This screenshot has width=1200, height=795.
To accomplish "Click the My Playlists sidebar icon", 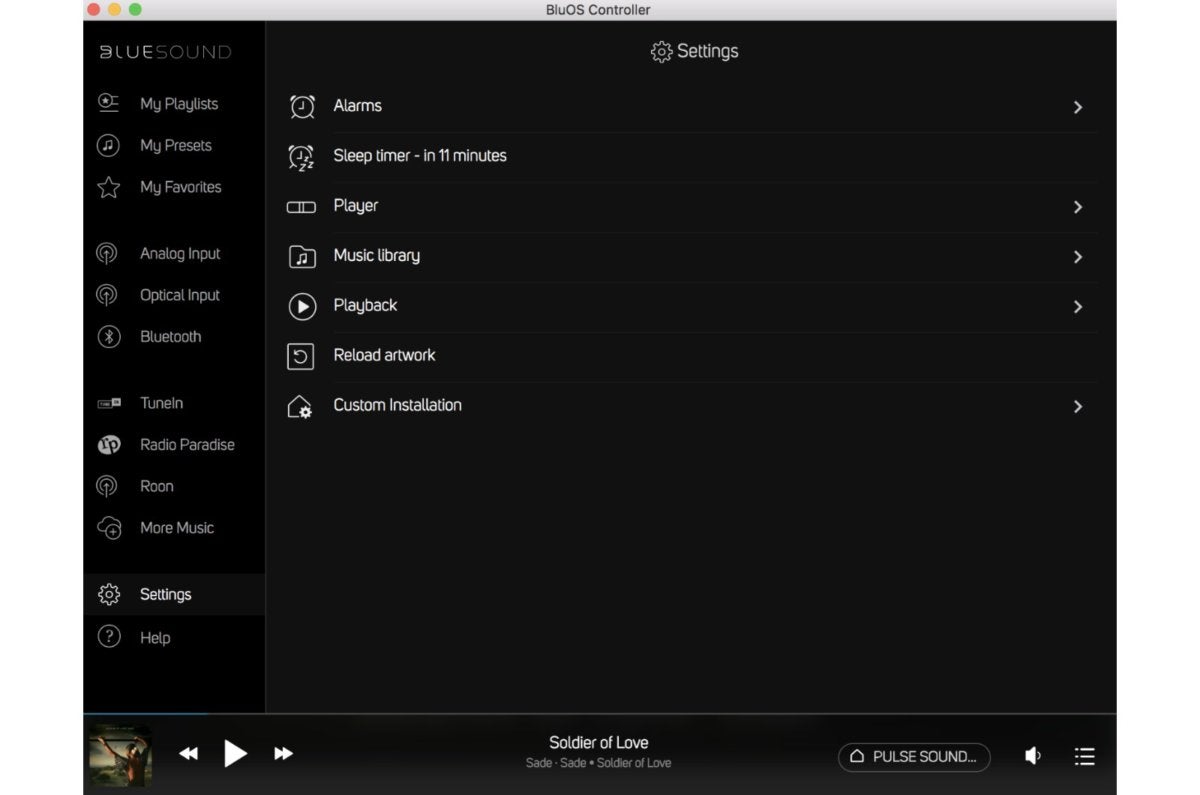I will pos(108,103).
